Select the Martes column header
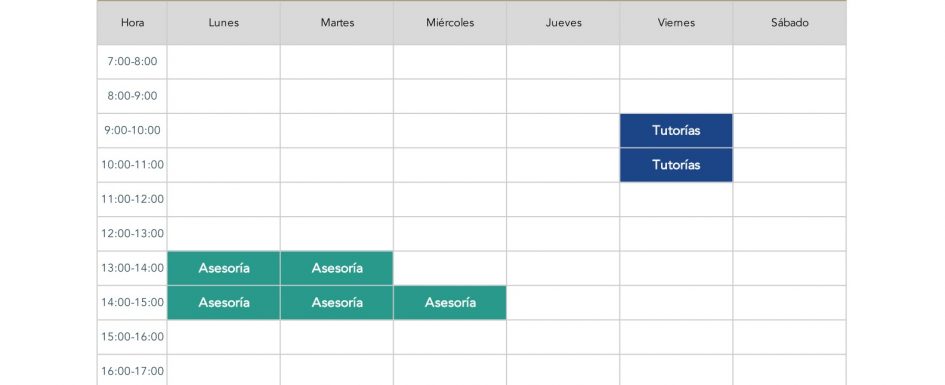The image size is (945, 385). tap(337, 23)
